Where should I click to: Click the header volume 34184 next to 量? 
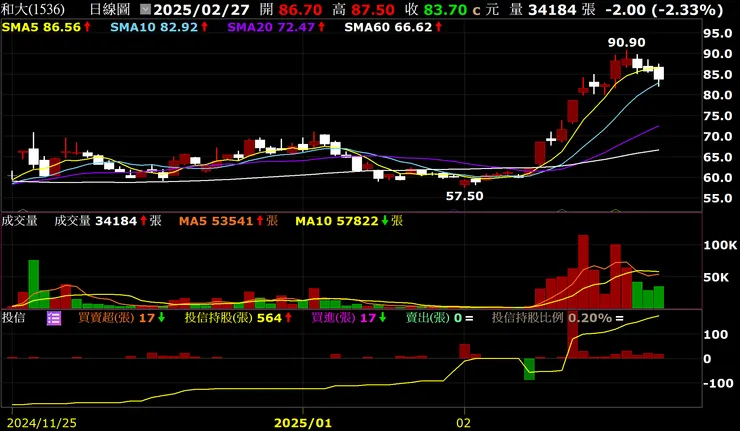pyautogui.click(x=552, y=9)
